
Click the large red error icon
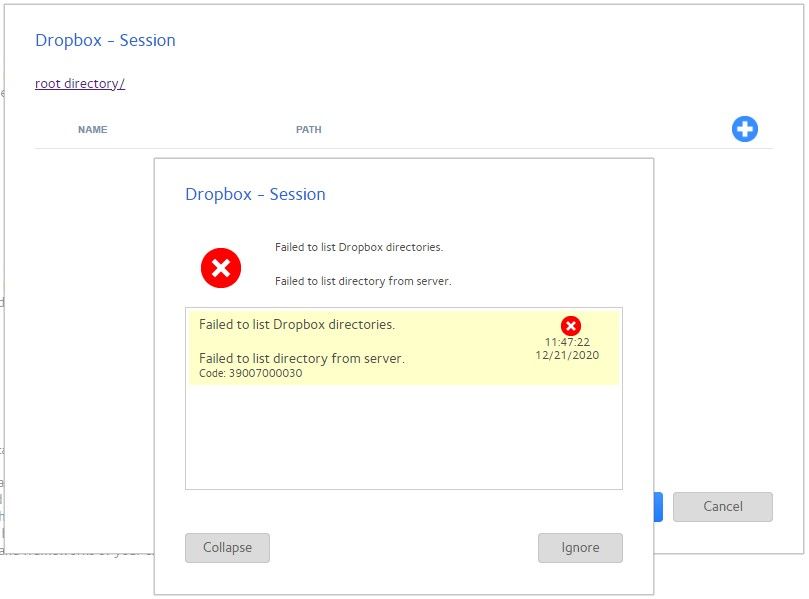click(221, 268)
